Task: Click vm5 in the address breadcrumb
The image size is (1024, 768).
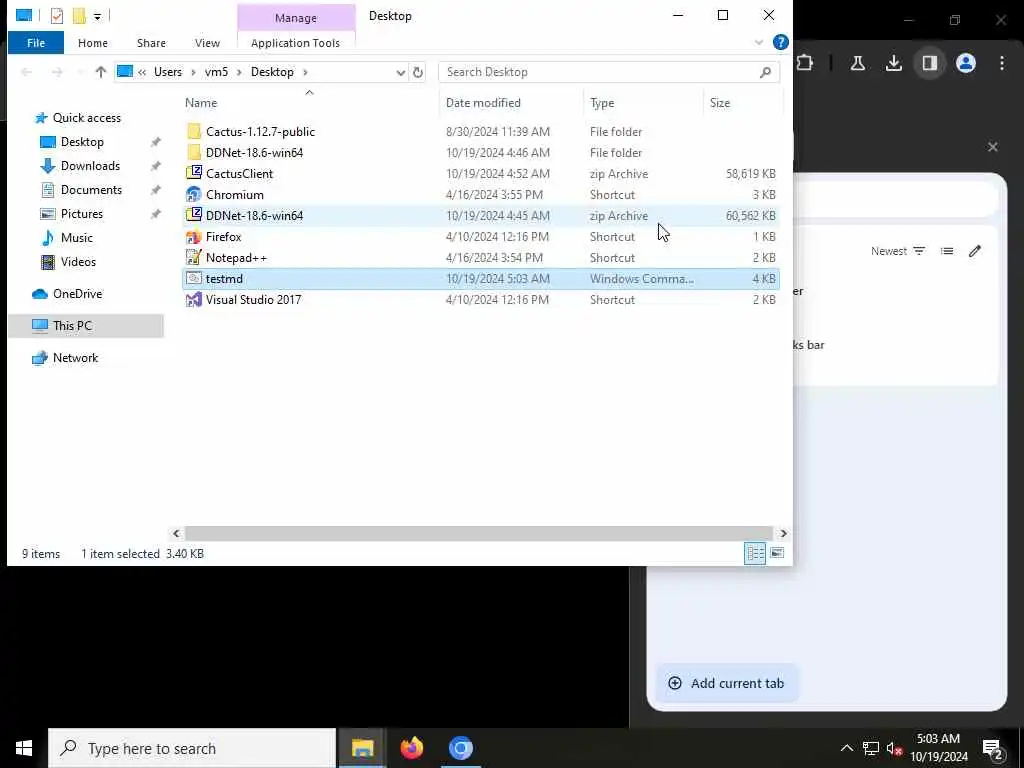Action: (216, 72)
